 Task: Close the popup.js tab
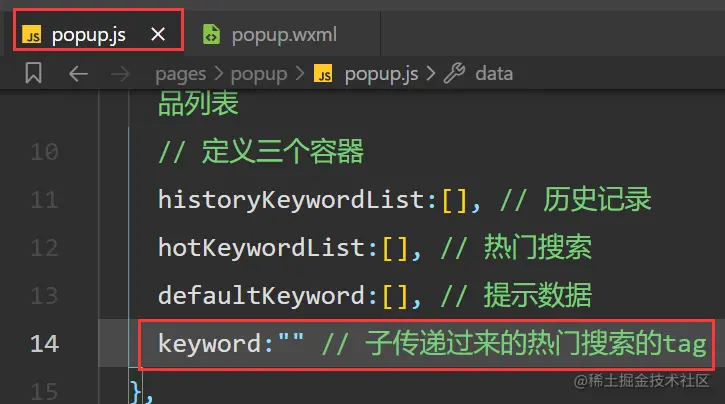coord(158,34)
